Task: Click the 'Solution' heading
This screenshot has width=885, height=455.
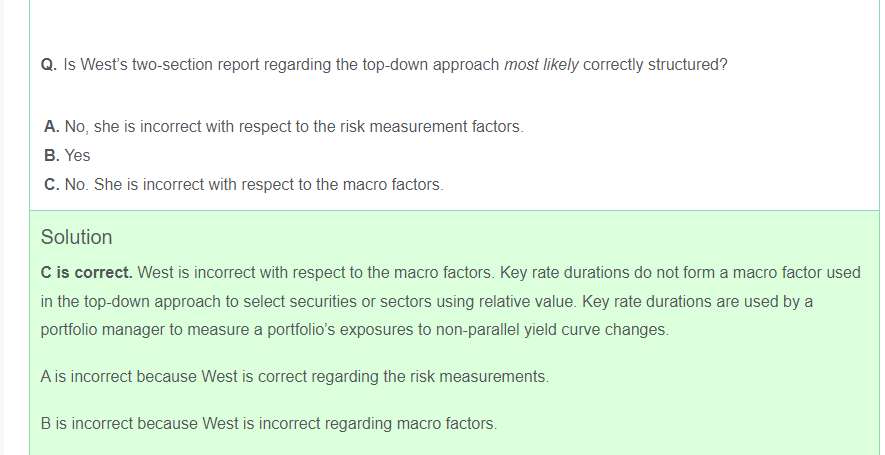Action: point(76,237)
